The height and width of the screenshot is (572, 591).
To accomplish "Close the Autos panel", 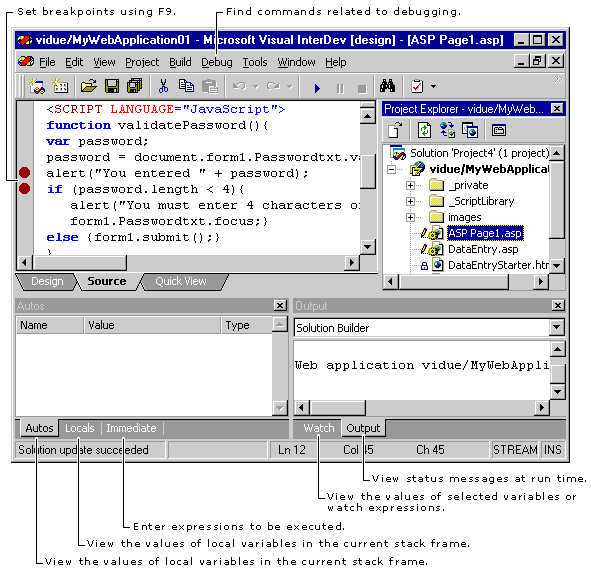I will click(x=280, y=306).
